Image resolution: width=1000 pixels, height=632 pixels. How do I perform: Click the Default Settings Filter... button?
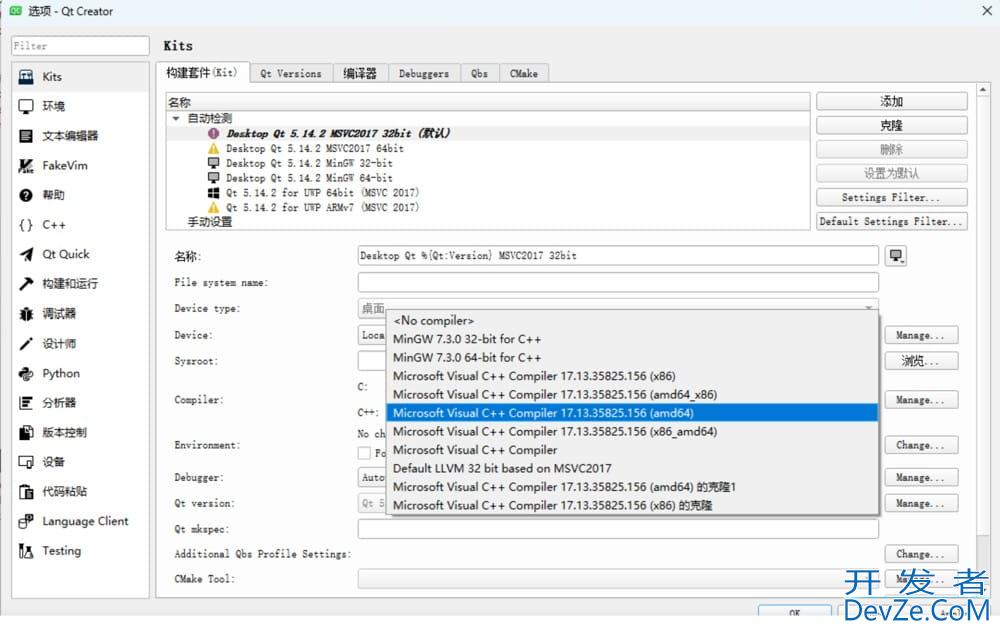(x=892, y=221)
